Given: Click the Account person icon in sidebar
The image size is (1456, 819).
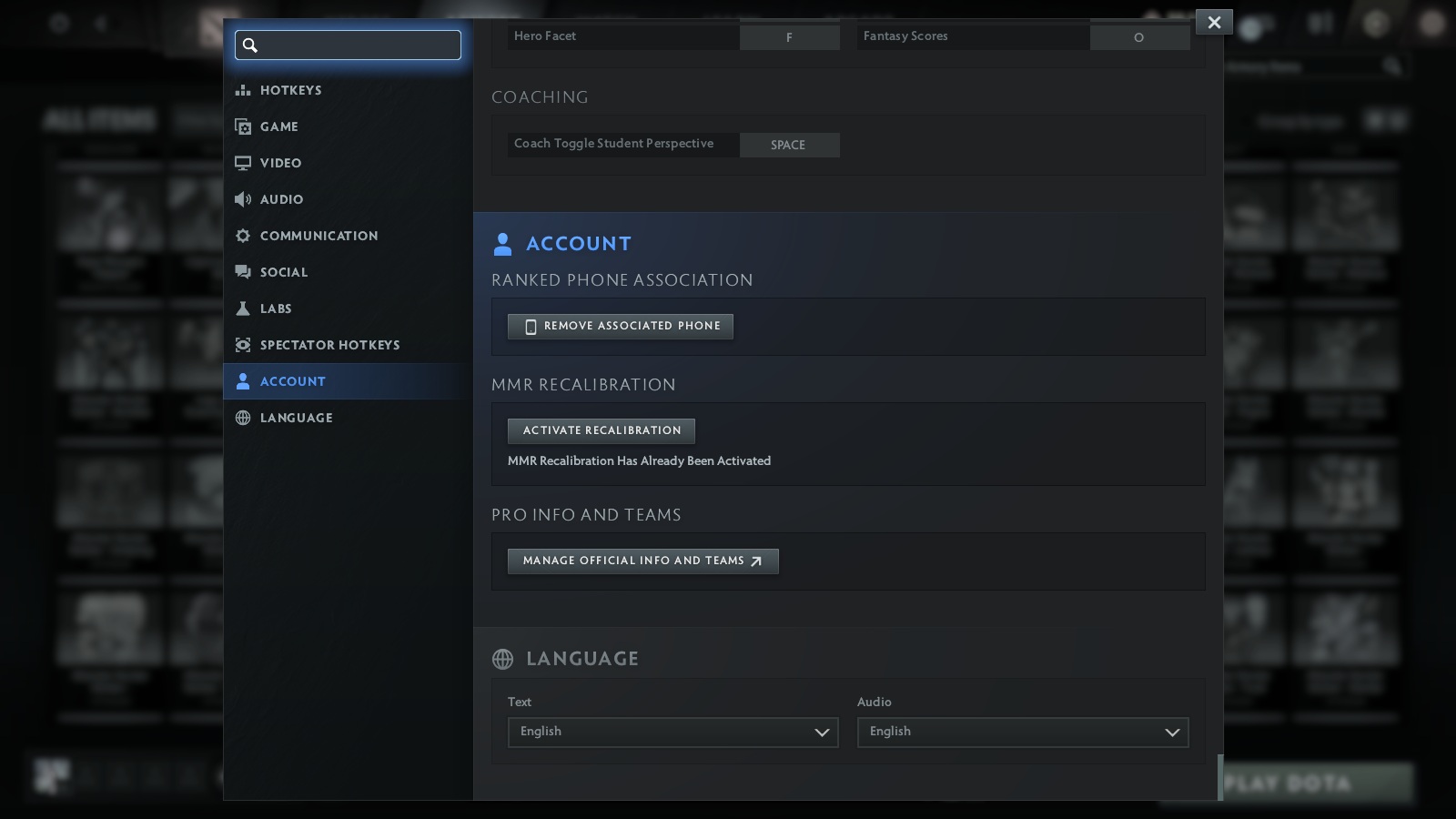Looking at the screenshot, I should [243, 381].
